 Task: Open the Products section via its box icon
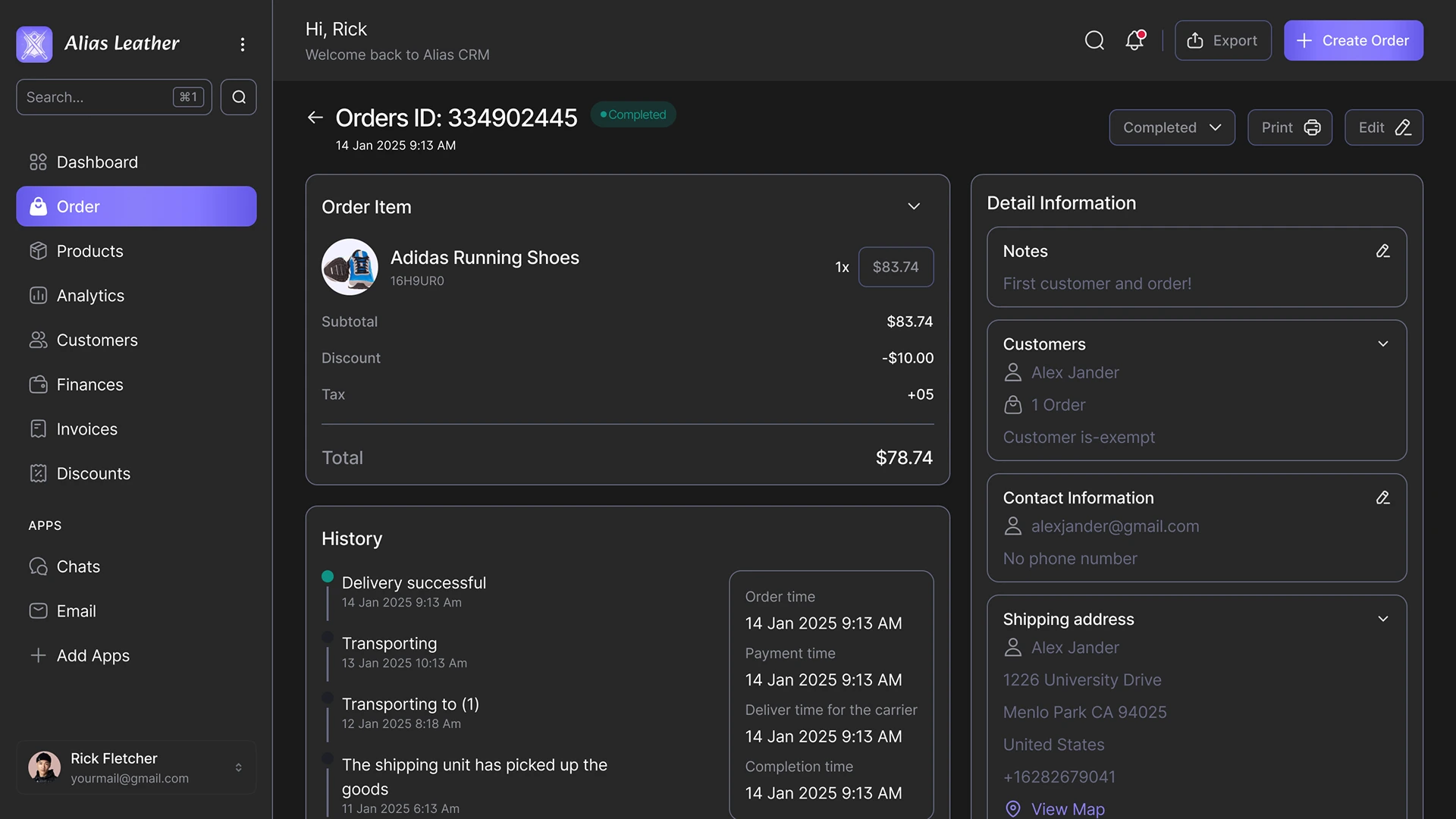39,251
